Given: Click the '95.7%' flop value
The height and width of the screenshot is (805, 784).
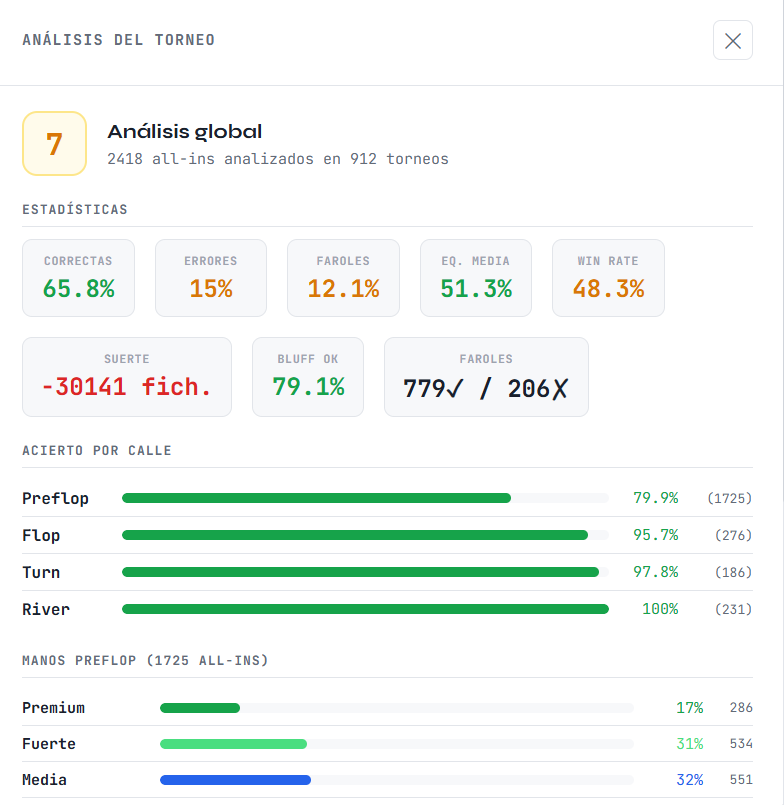Looking at the screenshot, I should pos(656,535).
